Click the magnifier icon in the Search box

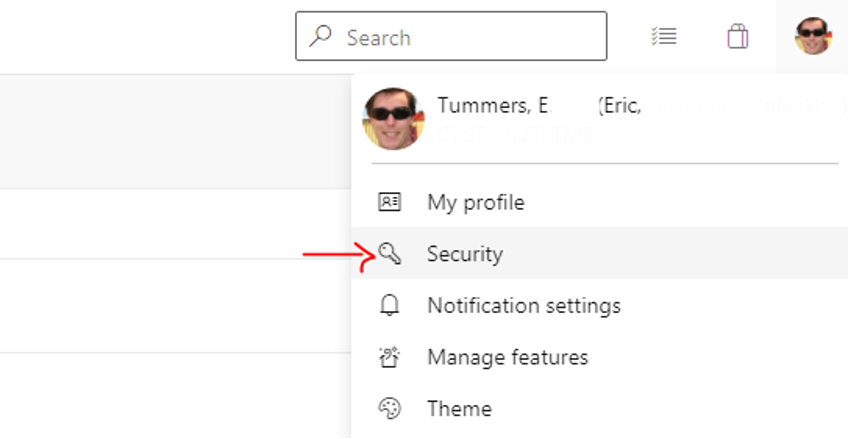click(321, 37)
